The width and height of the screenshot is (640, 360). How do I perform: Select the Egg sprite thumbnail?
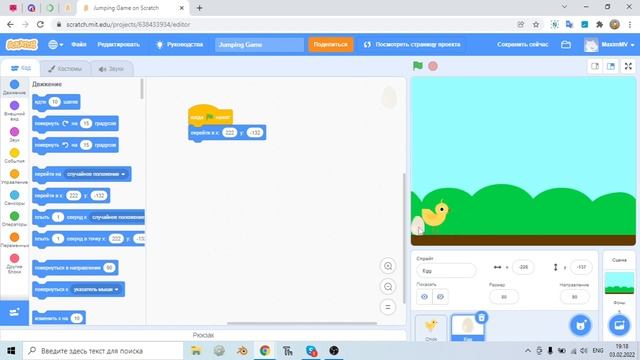click(468, 328)
